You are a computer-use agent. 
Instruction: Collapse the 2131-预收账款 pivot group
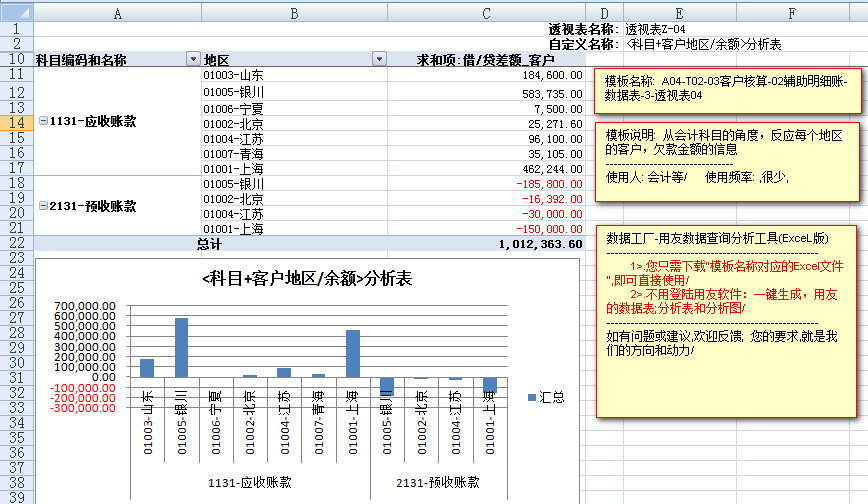pyautogui.click(x=43, y=206)
